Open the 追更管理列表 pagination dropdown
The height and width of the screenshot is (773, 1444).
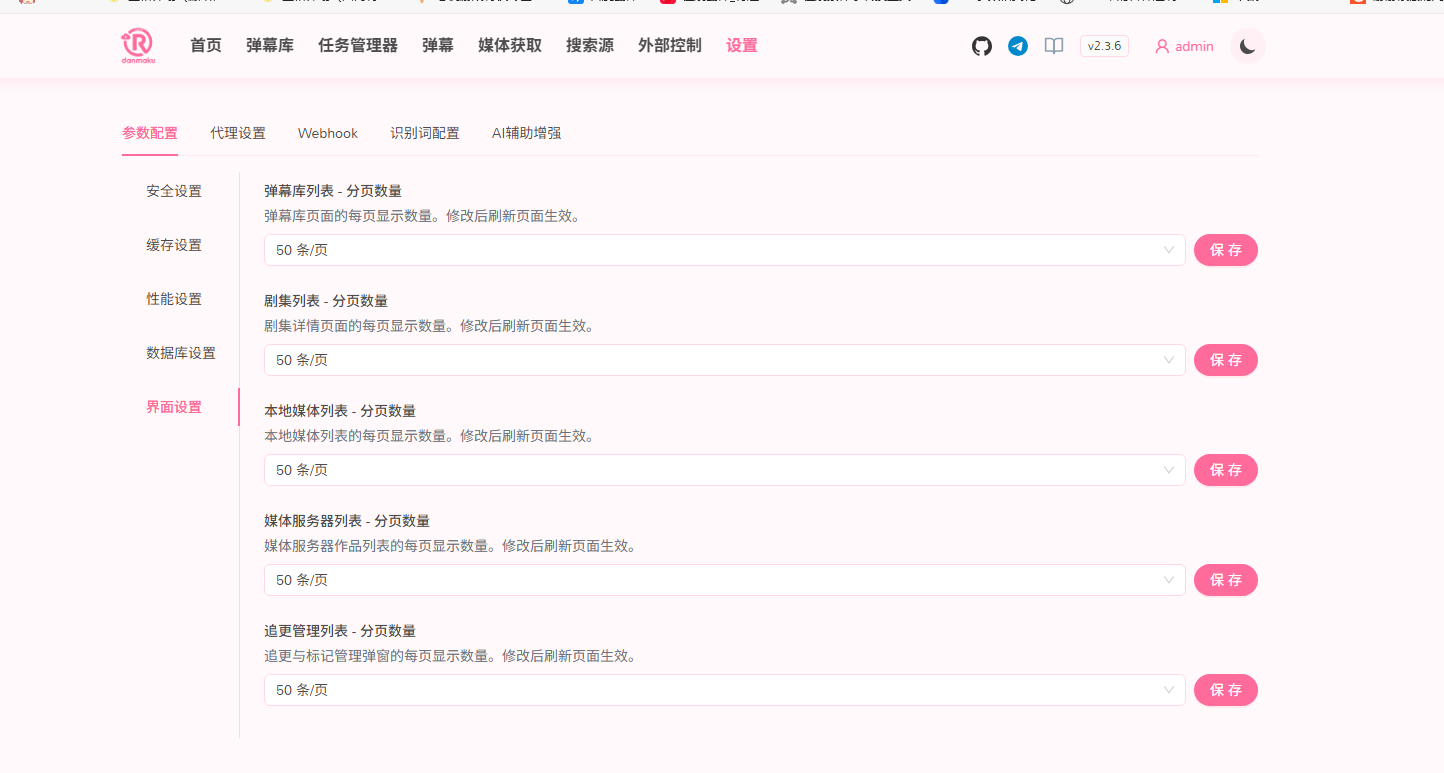(x=723, y=690)
